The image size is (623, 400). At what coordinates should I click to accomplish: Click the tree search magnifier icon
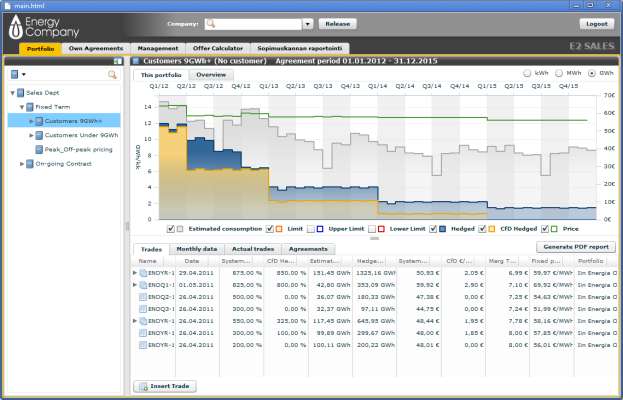pyautogui.click(x=112, y=74)
